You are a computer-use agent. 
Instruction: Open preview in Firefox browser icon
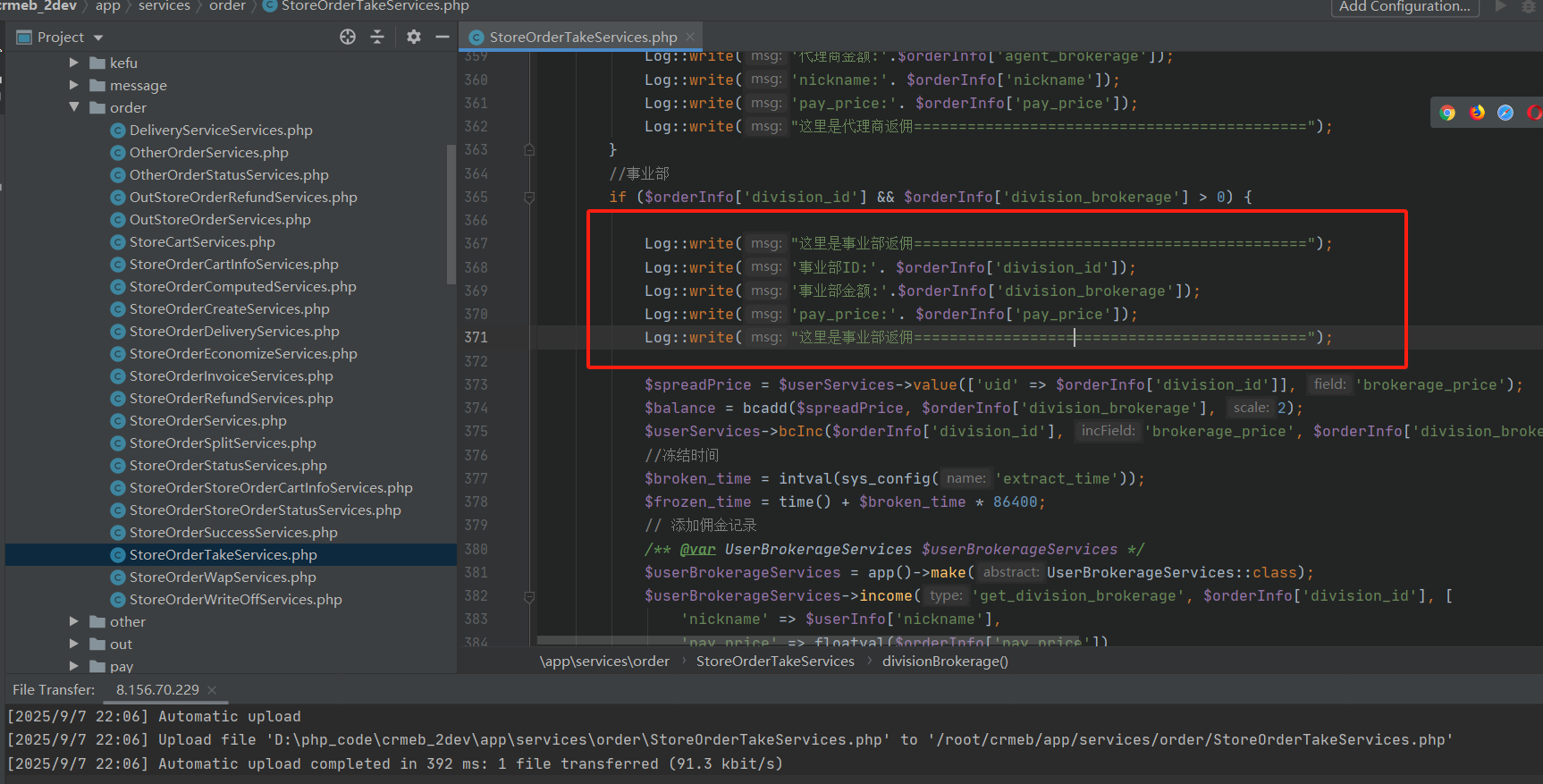click(x=1477, y=113)
